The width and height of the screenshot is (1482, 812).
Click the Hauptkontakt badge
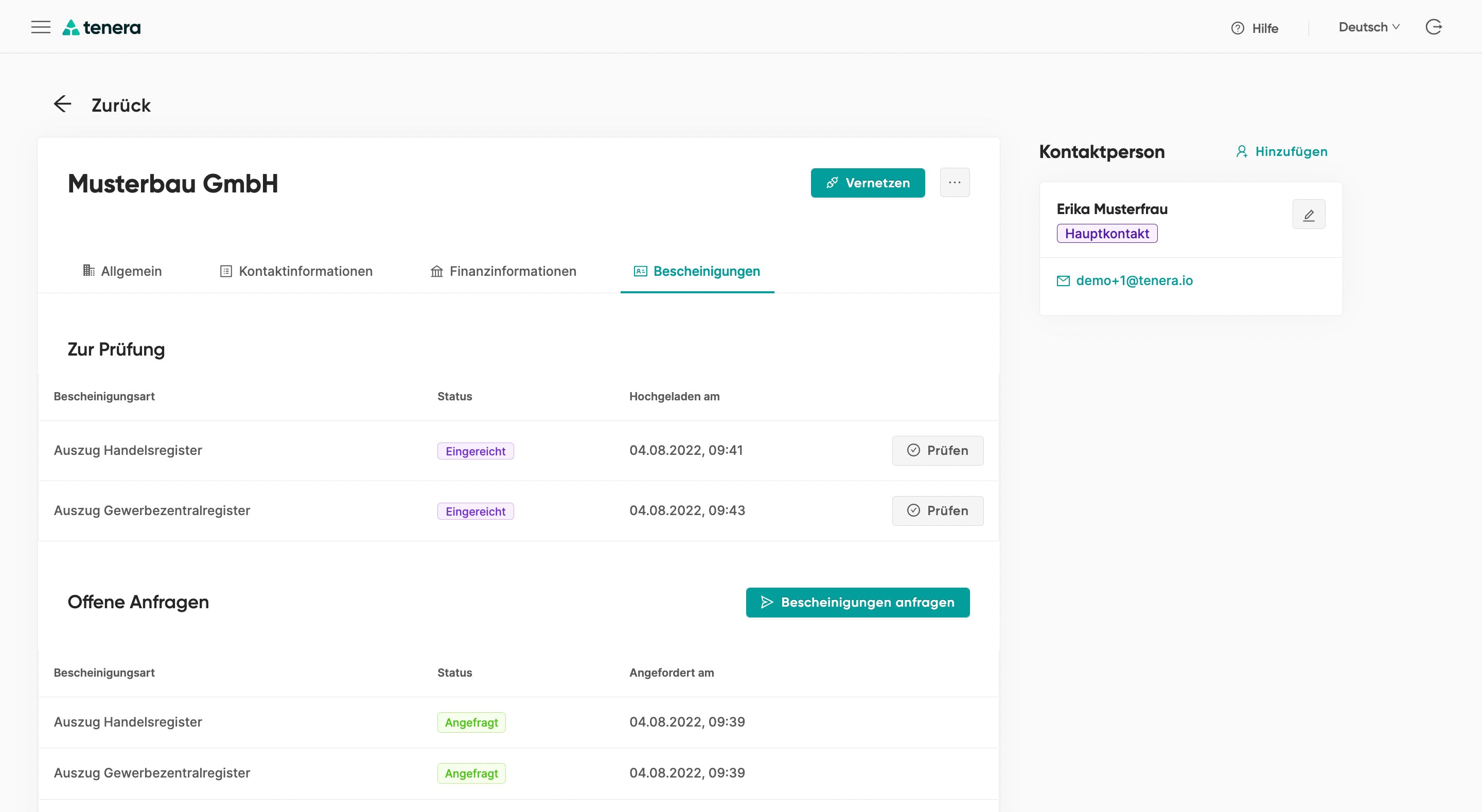coord(1106,234)
